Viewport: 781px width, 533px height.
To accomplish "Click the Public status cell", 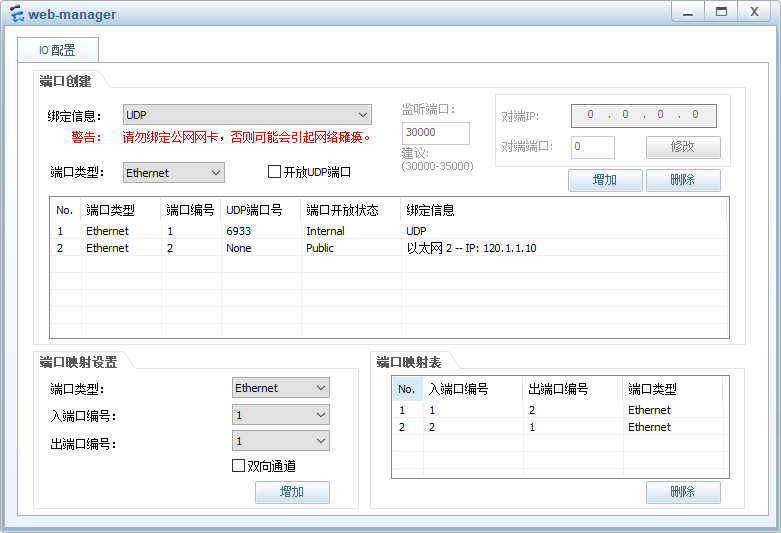I will pos(320,248).
